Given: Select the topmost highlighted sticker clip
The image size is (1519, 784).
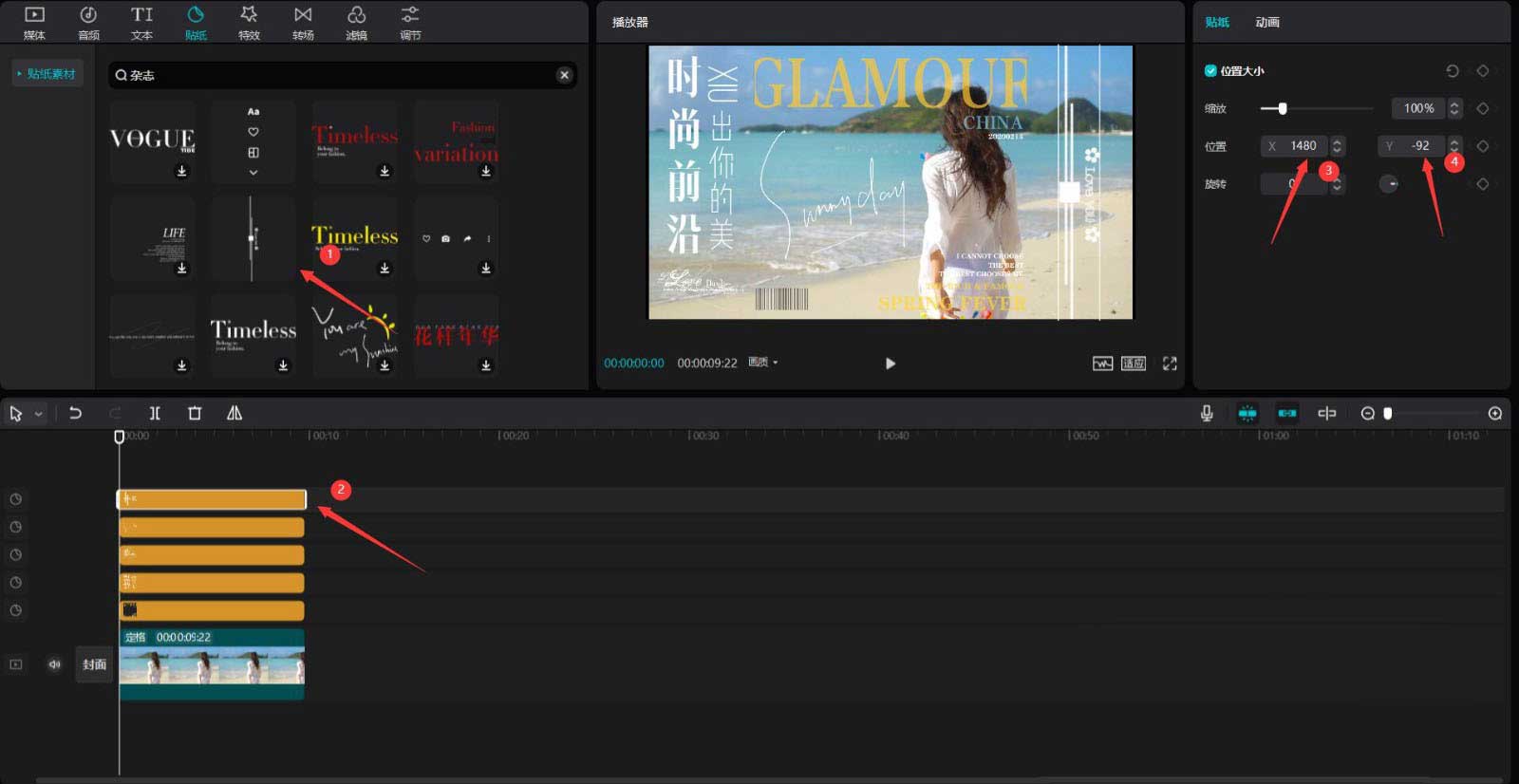Looking at the screenshot, I should click(x=212, y=499).
